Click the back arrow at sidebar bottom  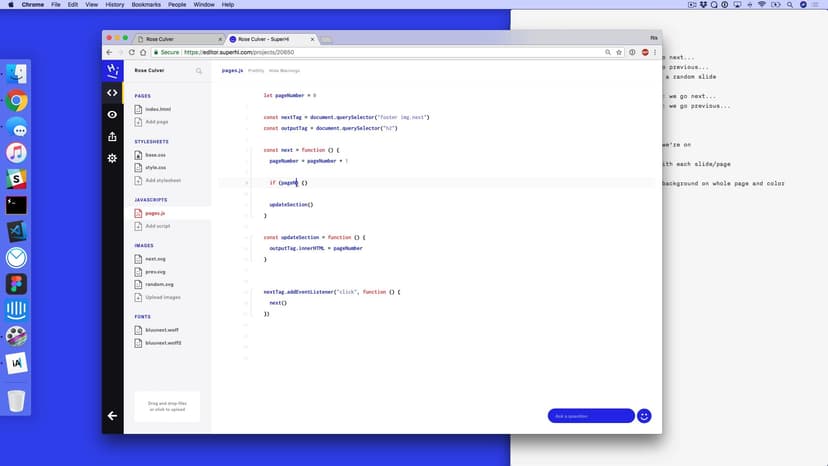pos(112,415)
